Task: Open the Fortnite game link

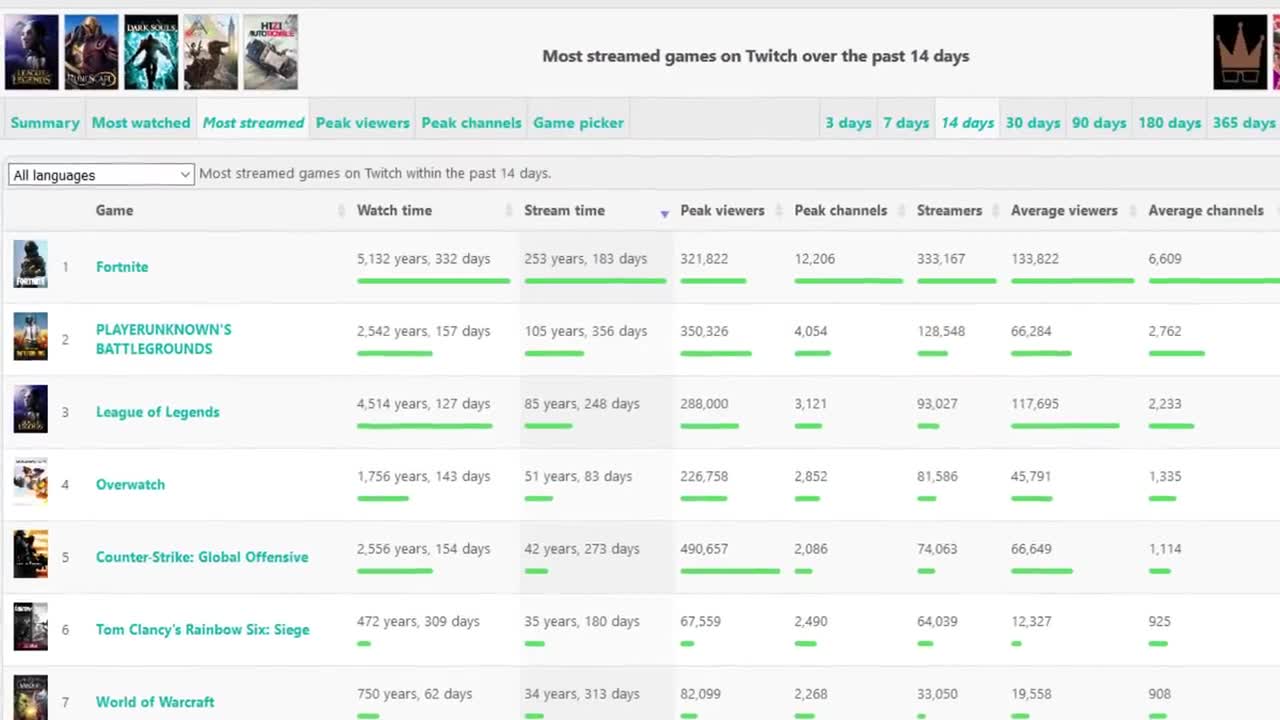Action: (122, 267)
